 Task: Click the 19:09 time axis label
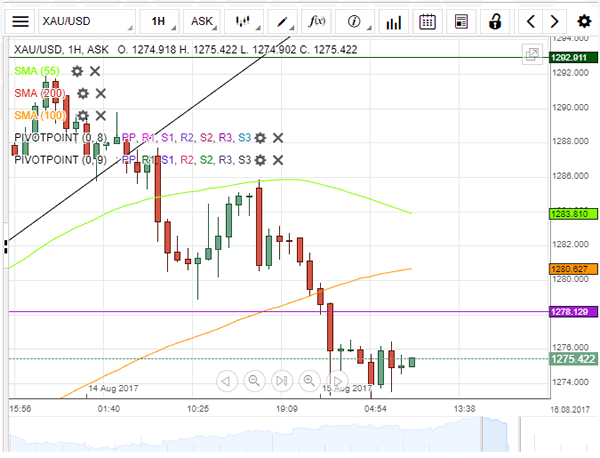(287, 409)
